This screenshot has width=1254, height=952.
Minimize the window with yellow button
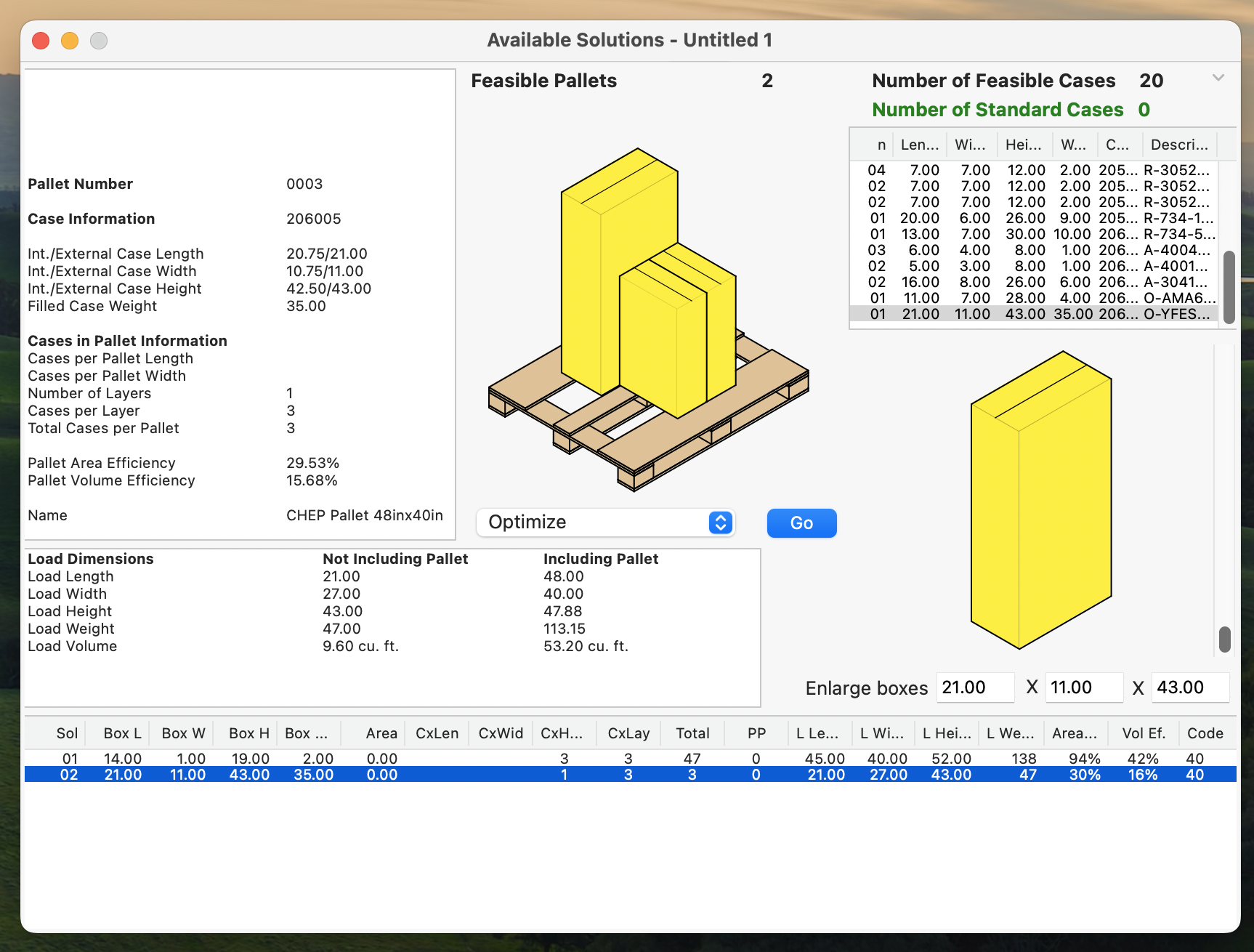coord(70,41)
